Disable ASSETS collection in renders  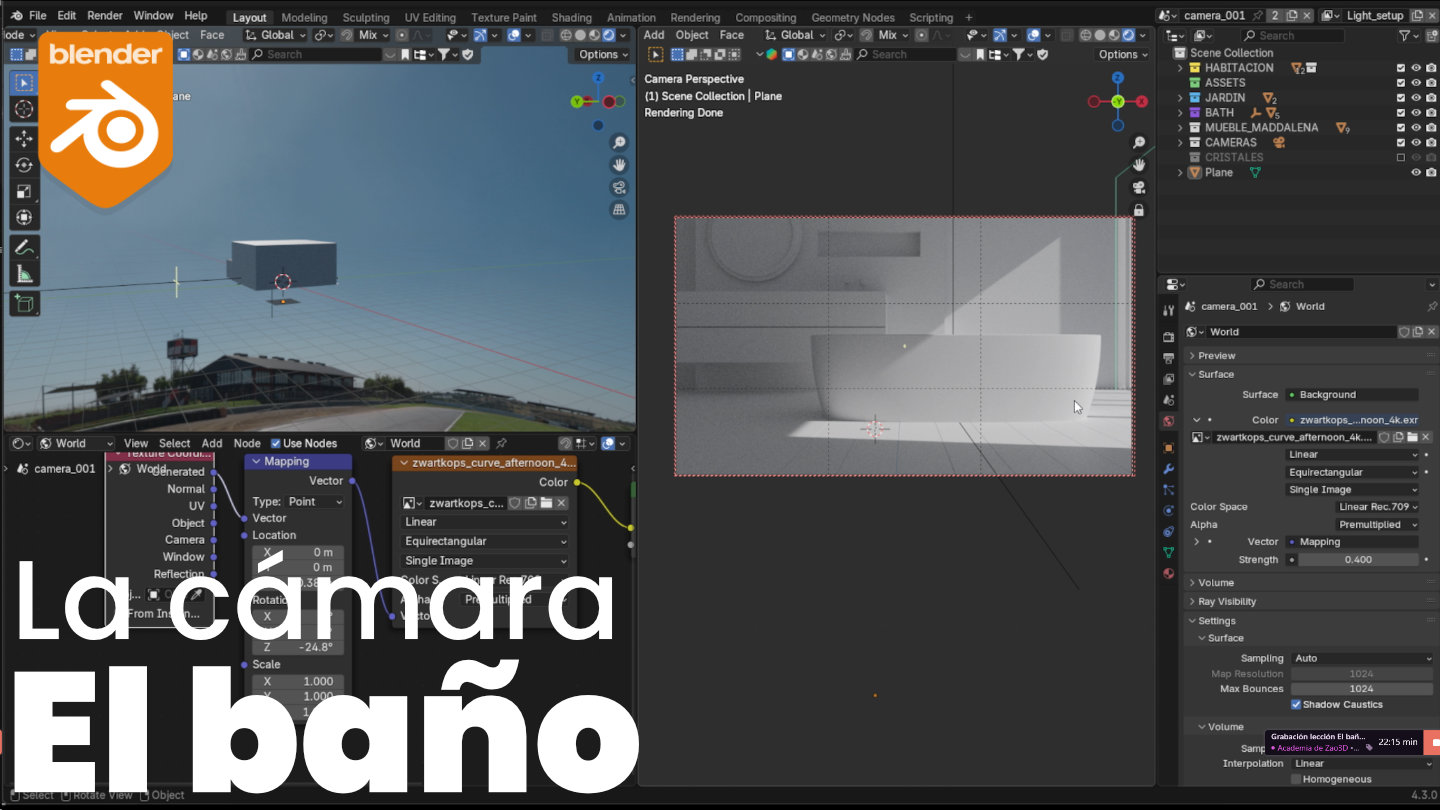(x=1431, y=83)
